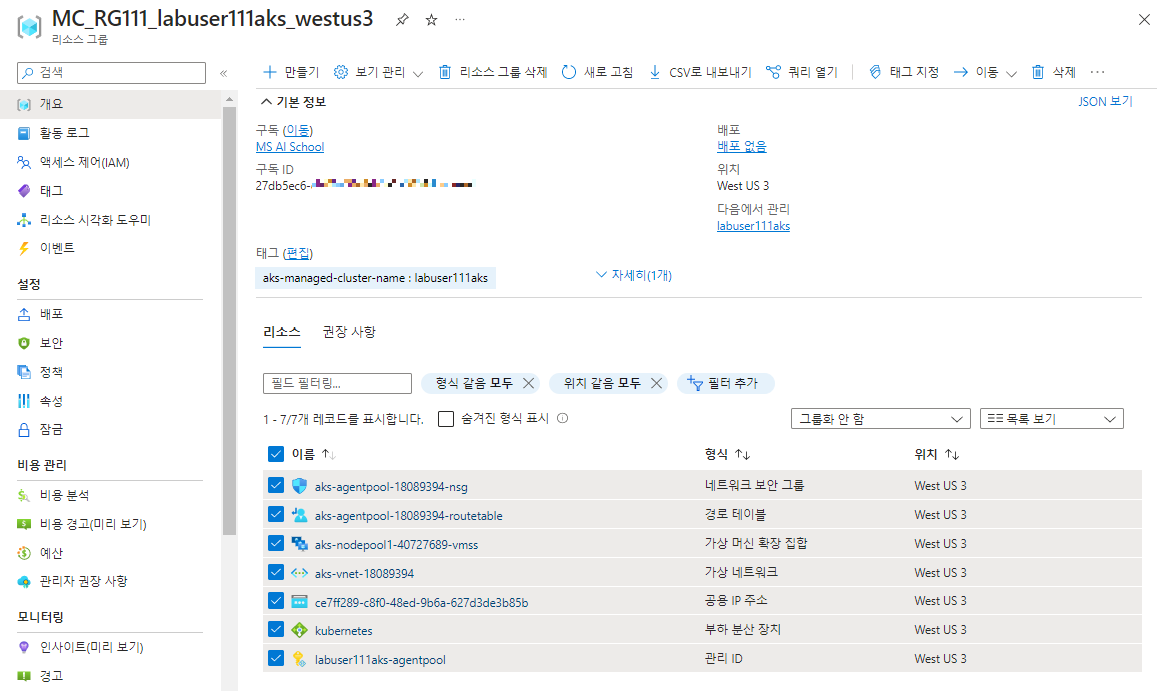1157x691 pixels.
Task: Click the managed identity key icon
Action: click(x=299, y=659)
